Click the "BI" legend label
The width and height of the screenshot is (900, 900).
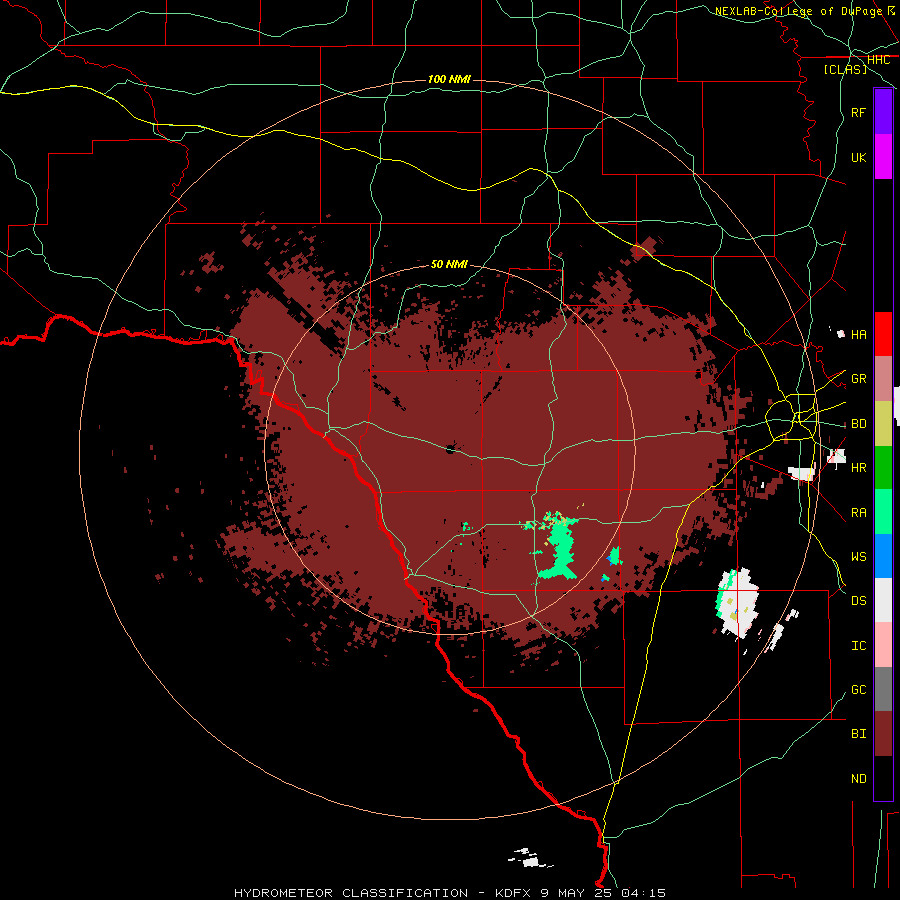click(858, 734)
